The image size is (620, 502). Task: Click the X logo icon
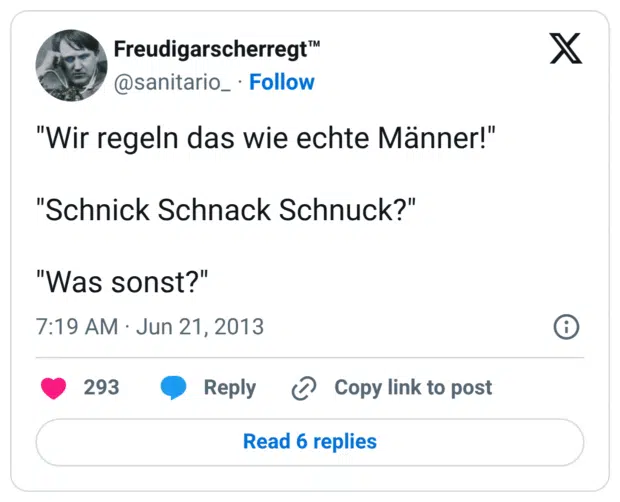coord(566,49)
